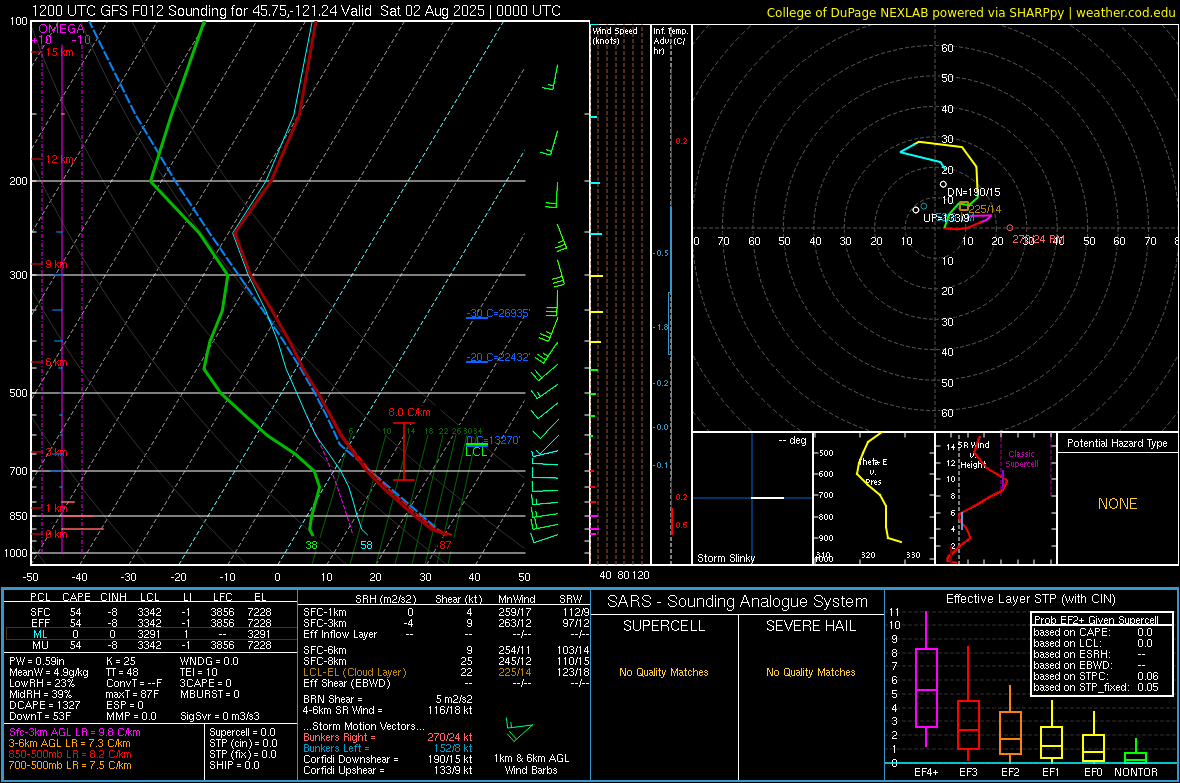Image resolution: width=1180 pixels, height=783 pixels.
Task: Select the highlighted ML parcel row
Action: [x=151, y=634]
